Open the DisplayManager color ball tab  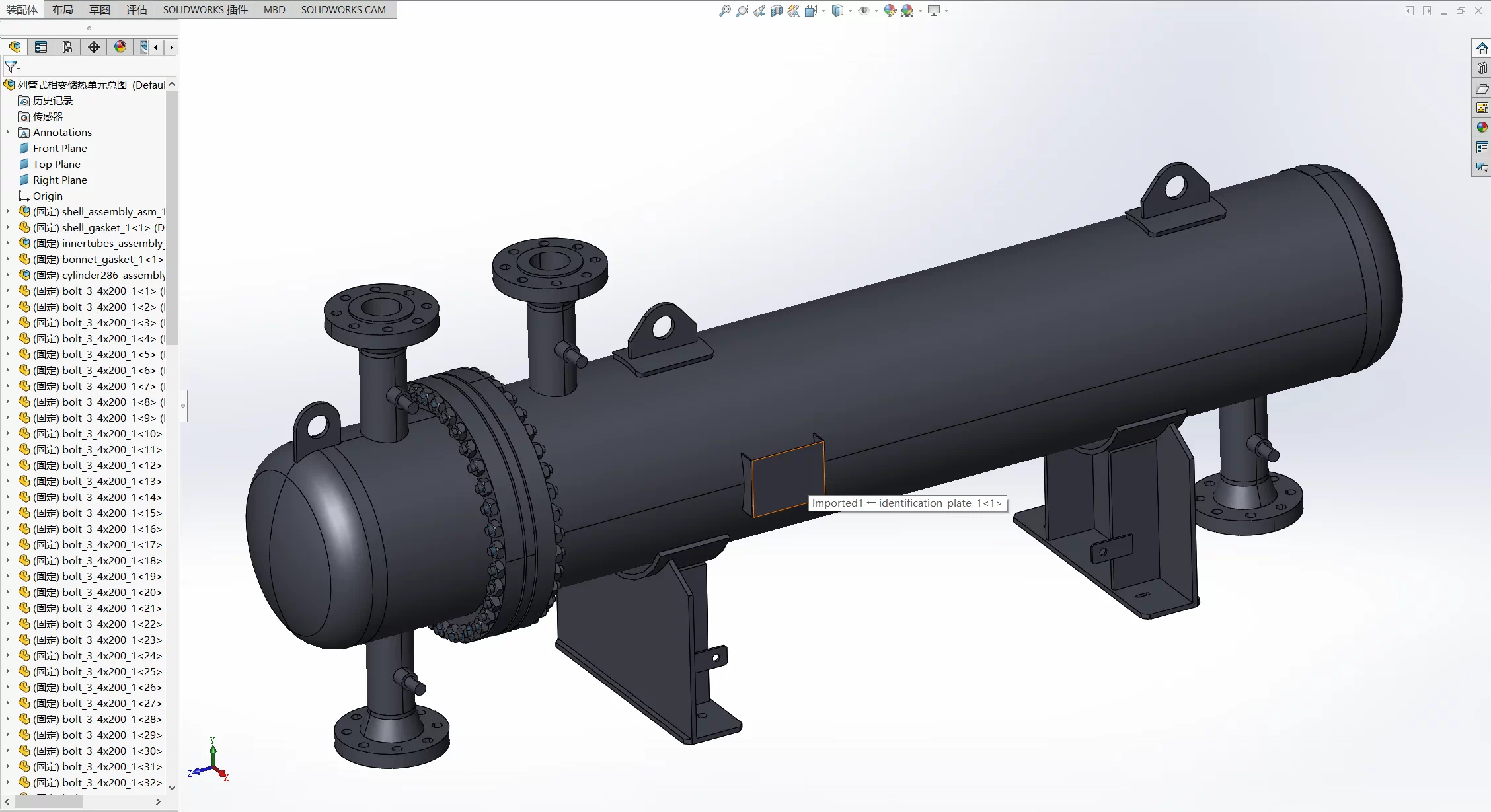[120, 47]
